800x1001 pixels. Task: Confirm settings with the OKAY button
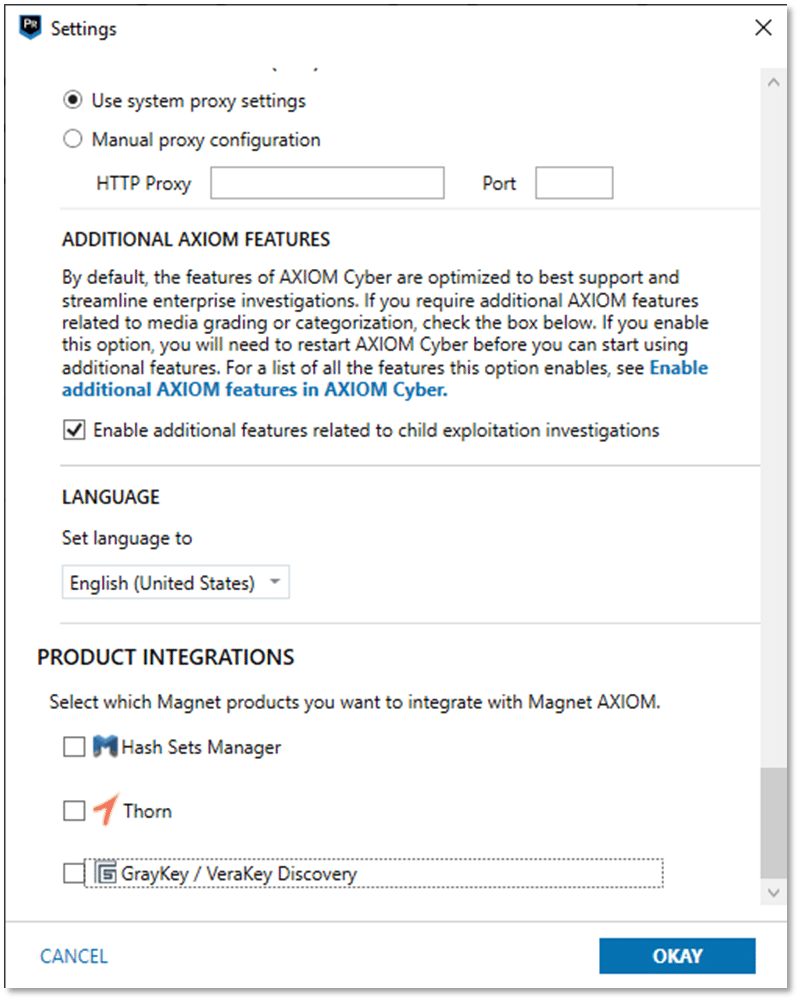pos(677,956)
